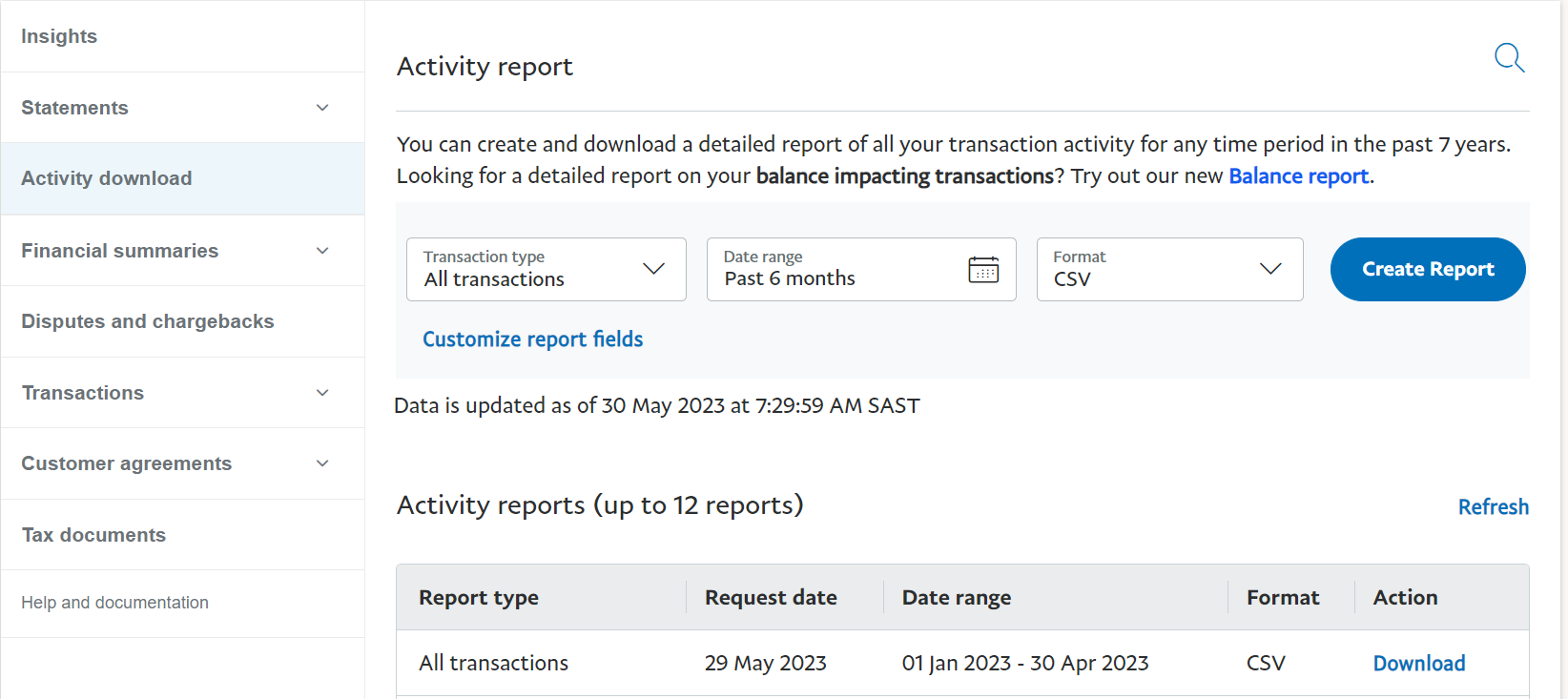The width and height of the screenshot is (1568, 699).
Task: Open the date range calendar icon
Action: coord(983,270)
